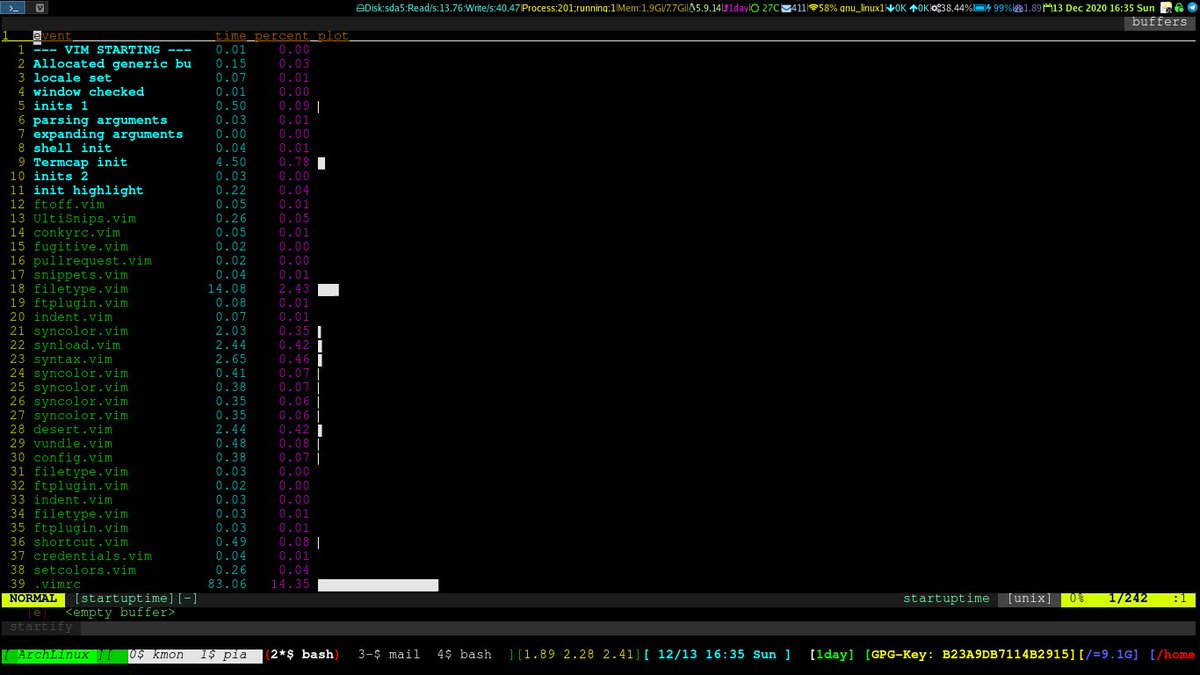Click the Termcap init plot bar
The image size is (1200, 675).
[x=322, y=162]
